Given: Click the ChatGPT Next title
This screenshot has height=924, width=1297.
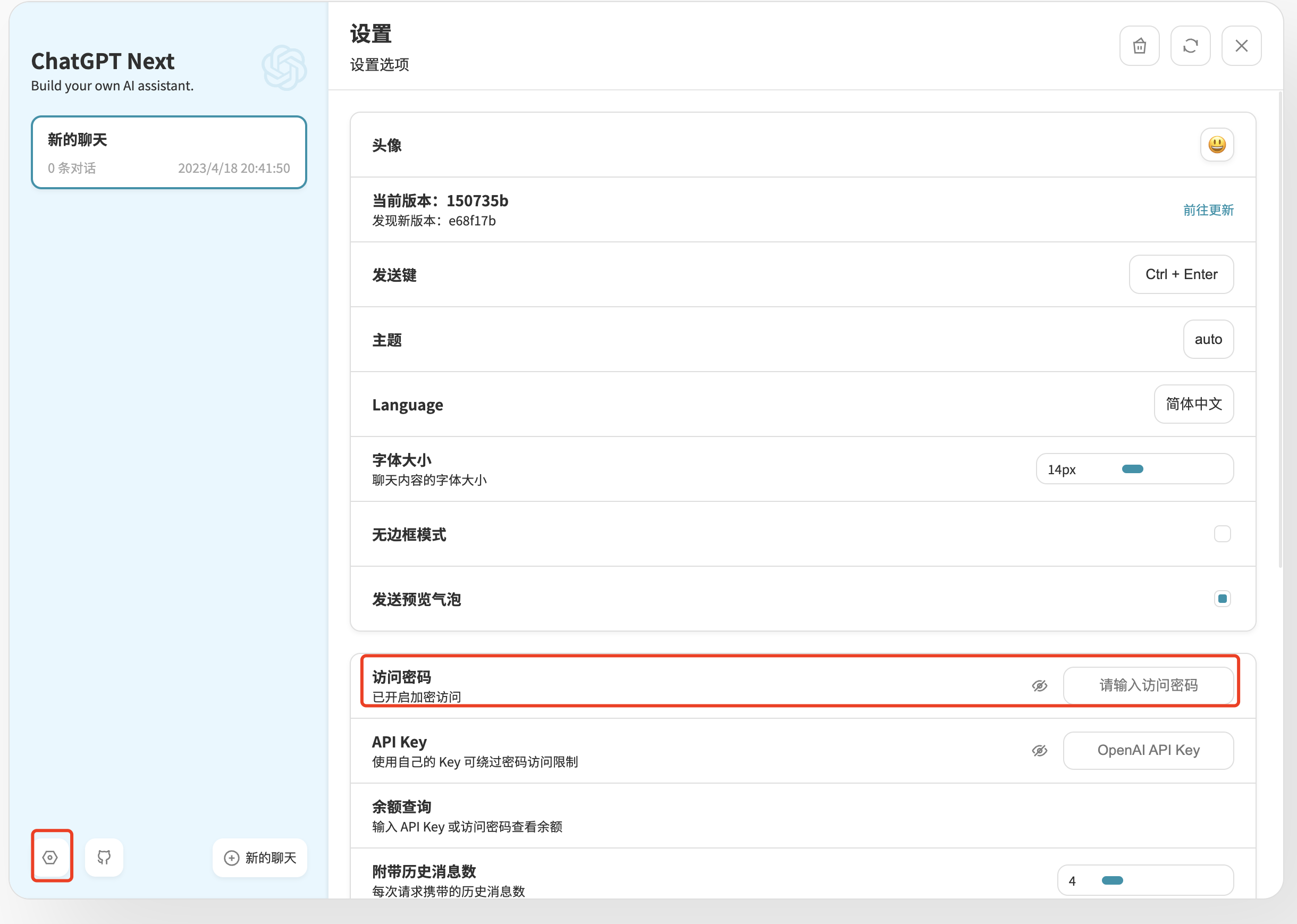Looking at the screenshot, I should click(103, 62).
